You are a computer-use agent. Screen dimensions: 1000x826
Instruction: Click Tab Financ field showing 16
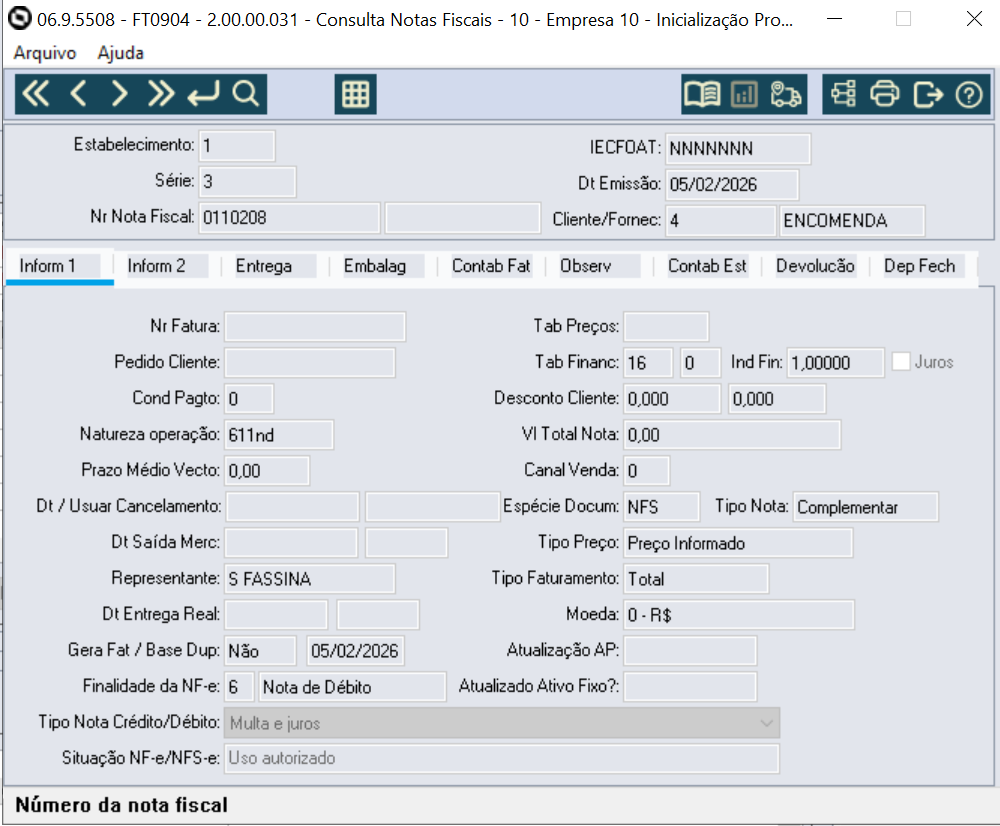tap(648, 362)
